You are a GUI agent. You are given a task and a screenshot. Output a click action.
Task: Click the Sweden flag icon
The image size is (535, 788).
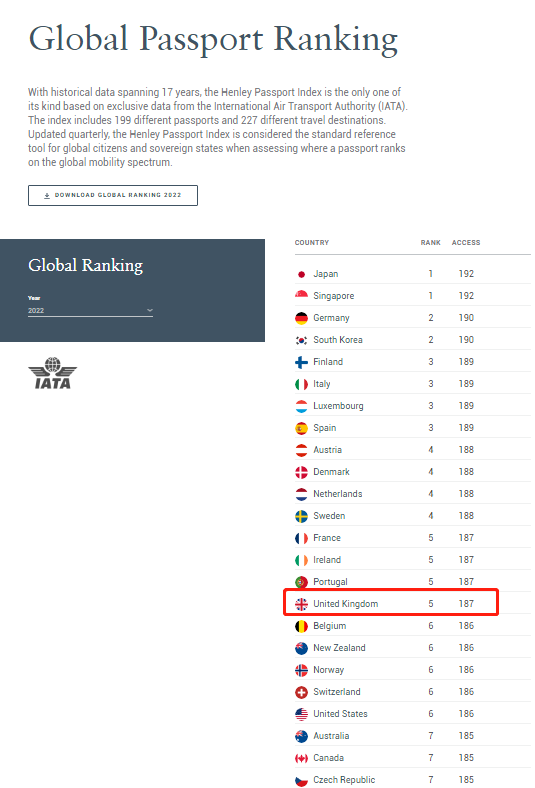301,516
